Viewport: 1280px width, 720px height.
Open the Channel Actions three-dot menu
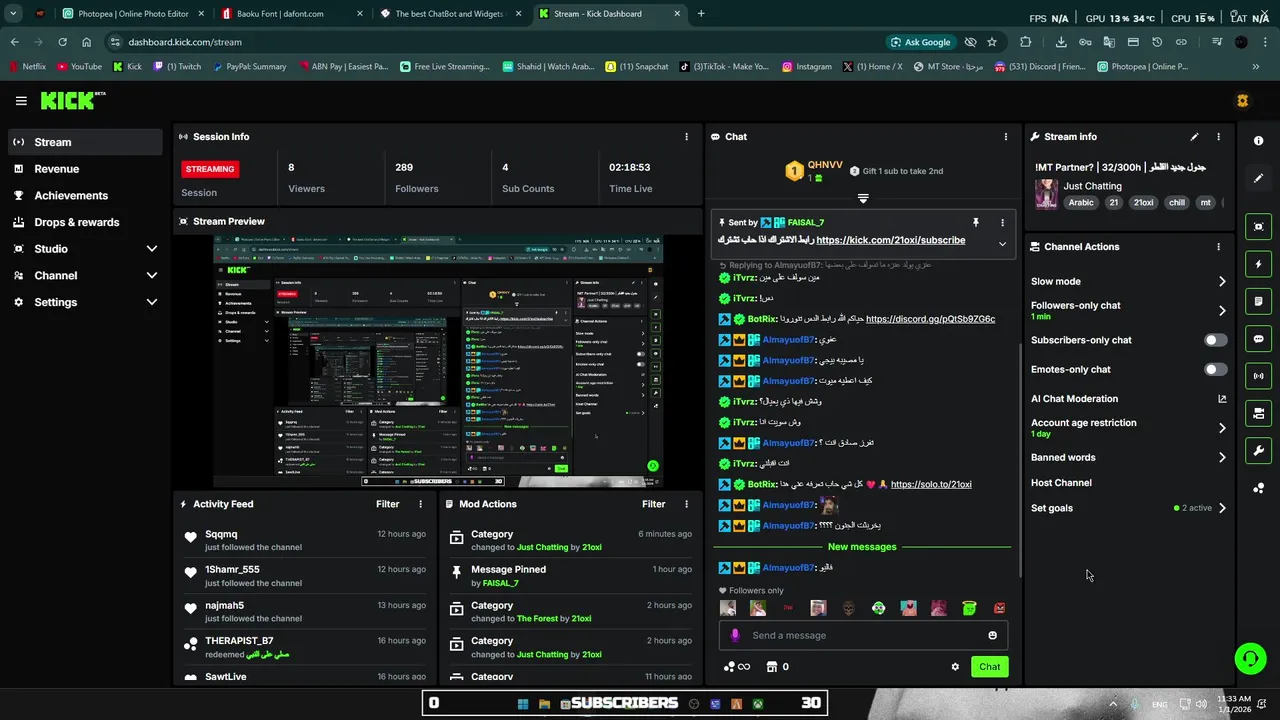(x=1218, y=247)
